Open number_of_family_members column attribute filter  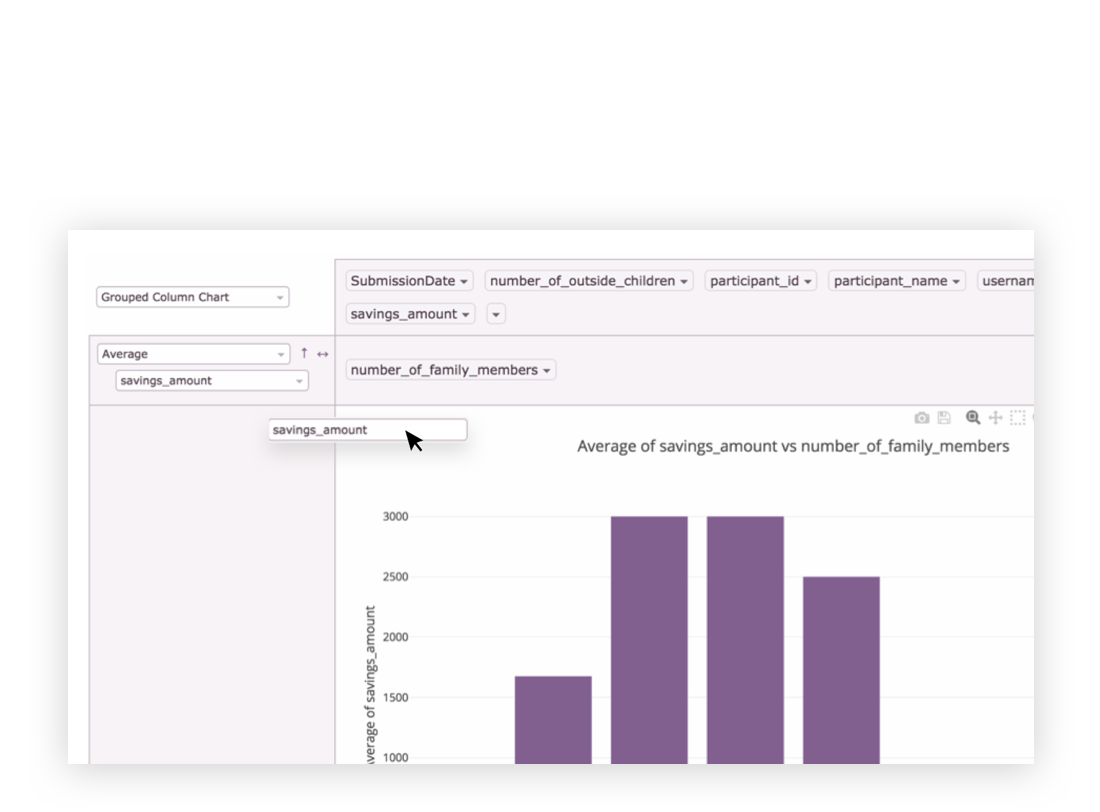point(450,370)
